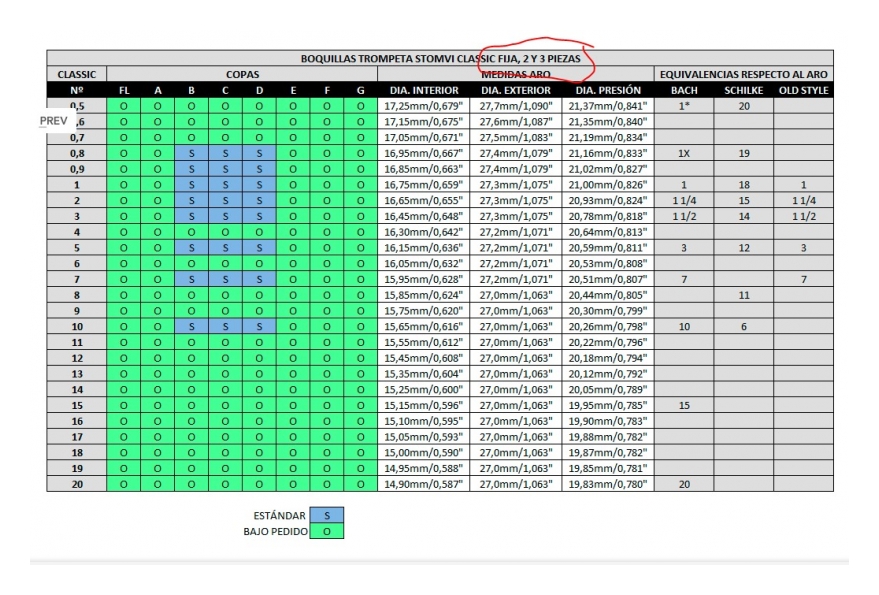
Task: Click interior diameter 16,15mm/0,636"
Action: tap(424, 247)
